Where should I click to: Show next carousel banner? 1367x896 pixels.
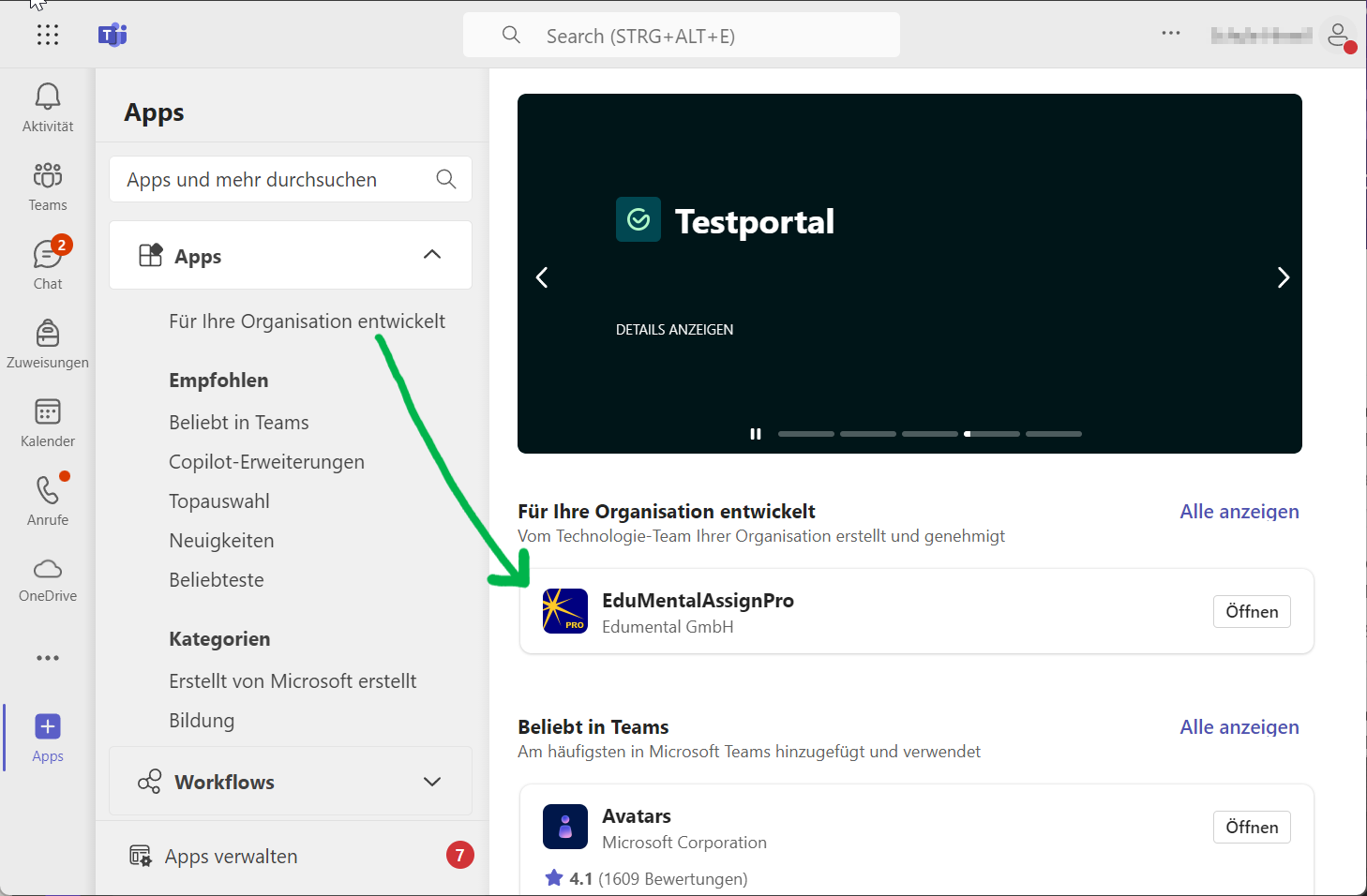[1284, 277]
